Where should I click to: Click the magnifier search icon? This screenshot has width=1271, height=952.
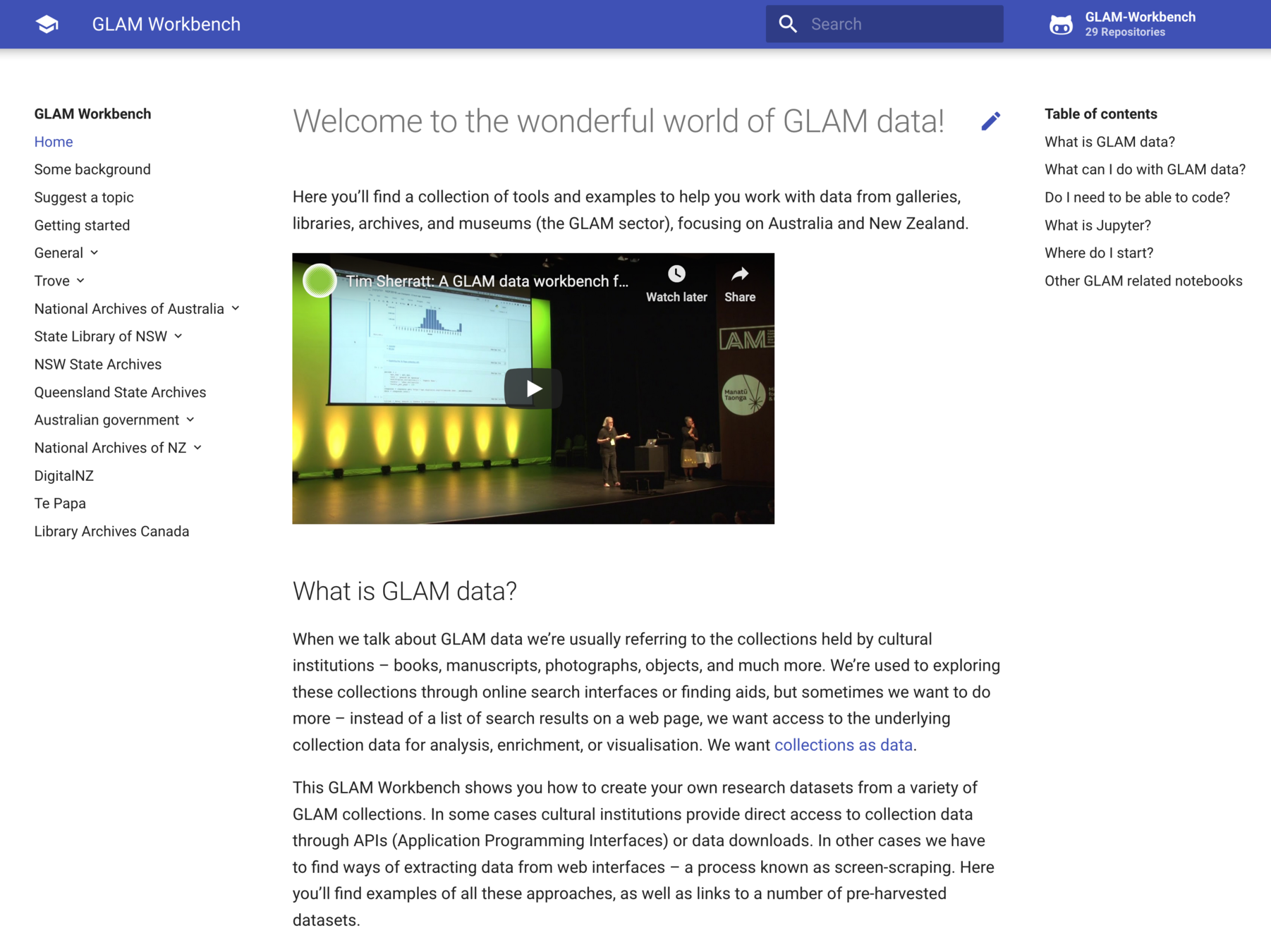[x=788, y=24]
